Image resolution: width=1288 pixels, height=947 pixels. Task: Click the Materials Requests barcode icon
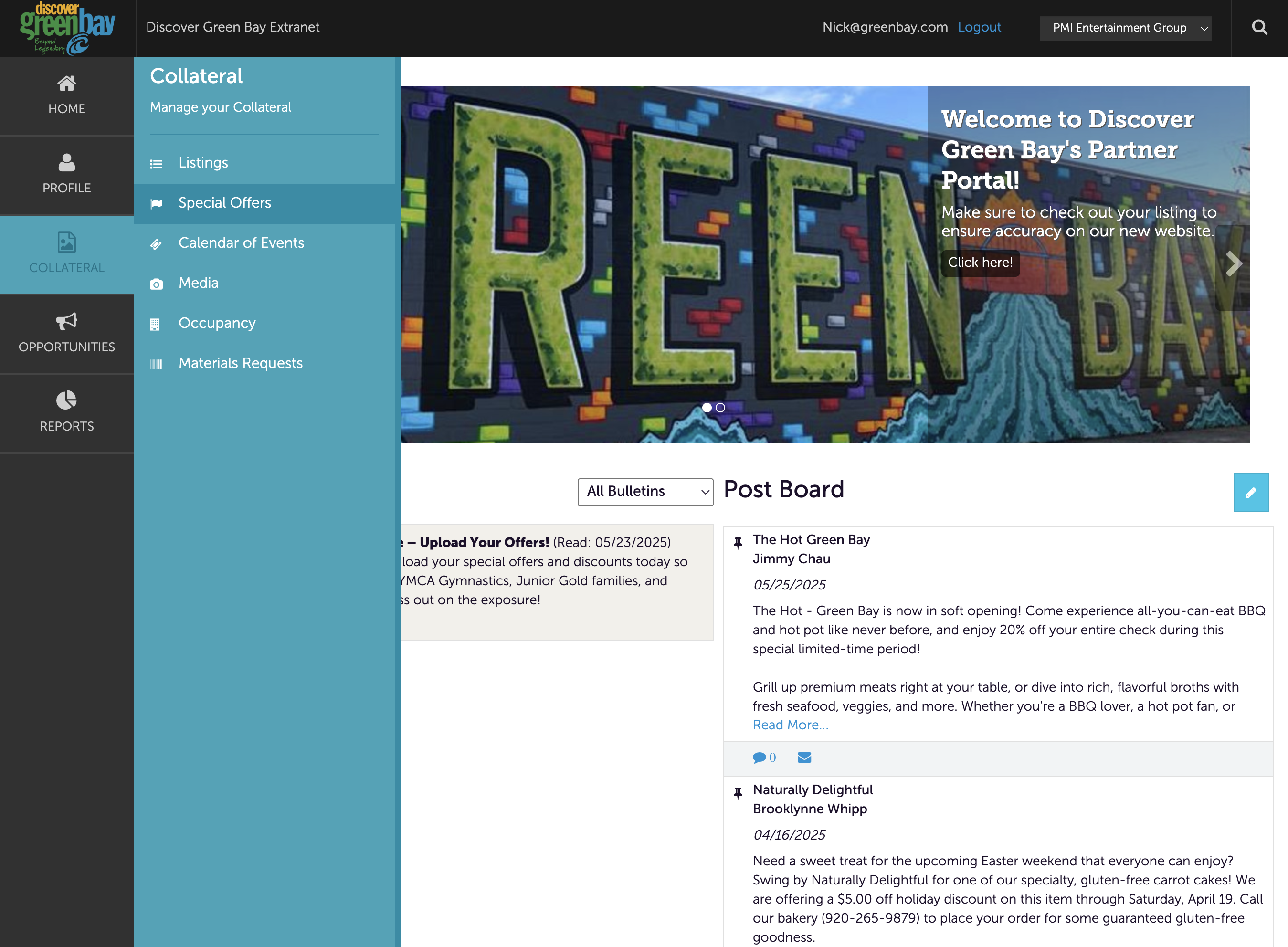click(156, 364)
